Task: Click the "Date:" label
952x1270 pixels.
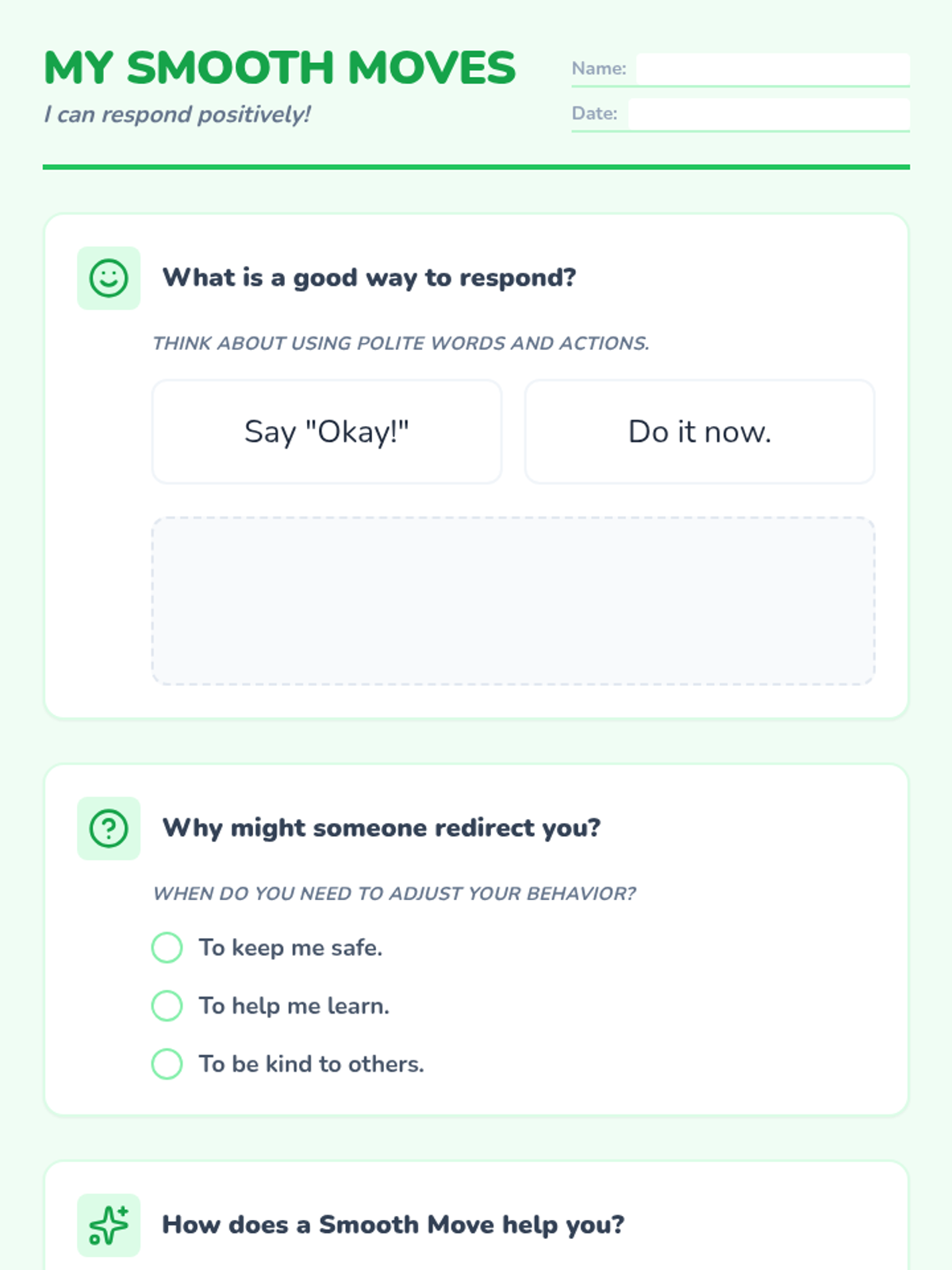Action: click(x=594, y=114)
